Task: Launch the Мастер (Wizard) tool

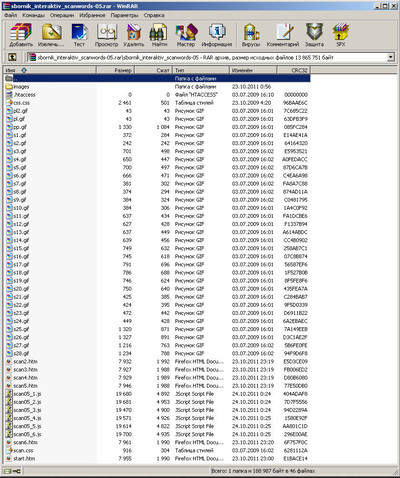Action: click(x=186, y=35)
